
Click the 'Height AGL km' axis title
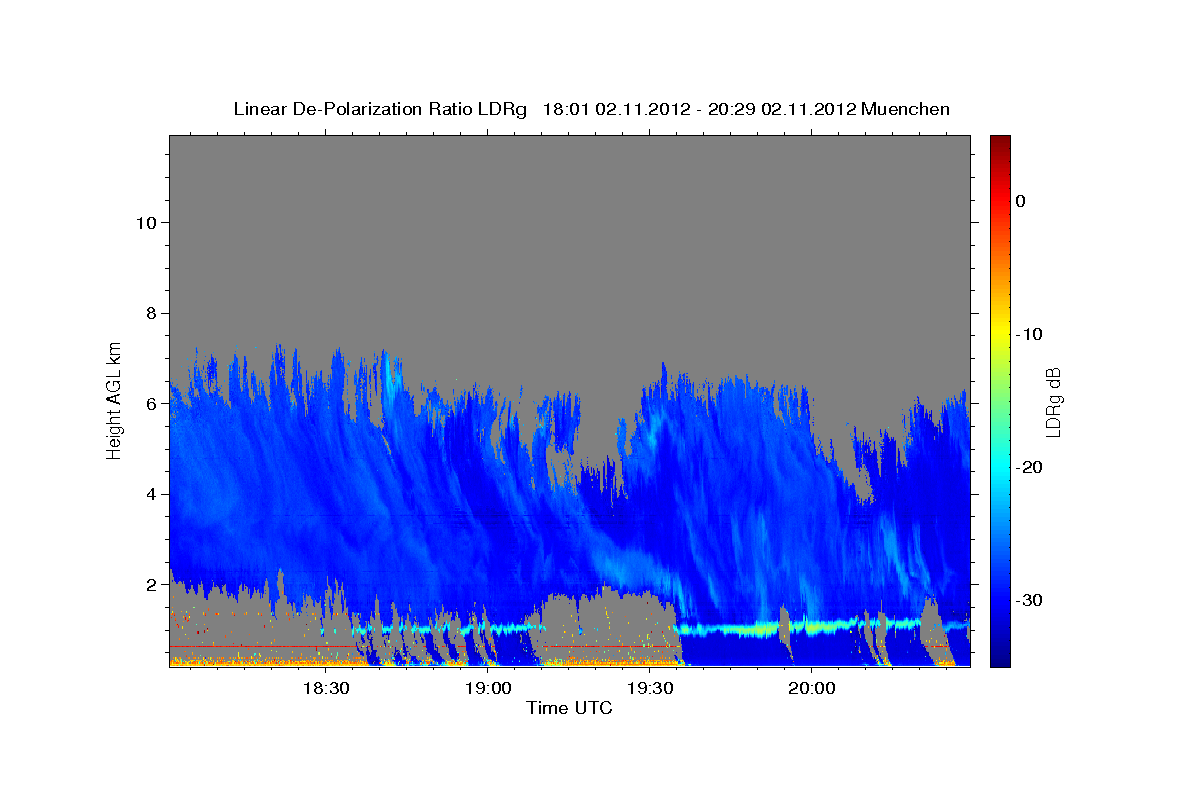(115, 399)
